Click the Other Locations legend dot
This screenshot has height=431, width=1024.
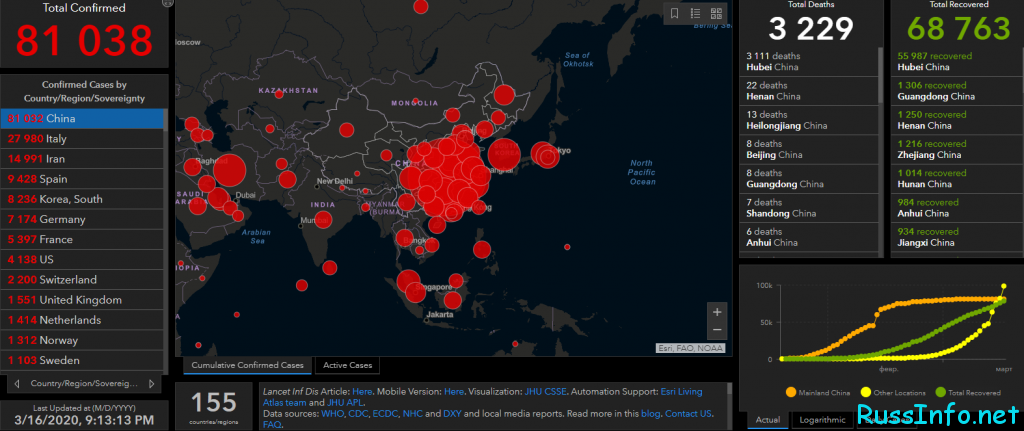coord(866,392)
